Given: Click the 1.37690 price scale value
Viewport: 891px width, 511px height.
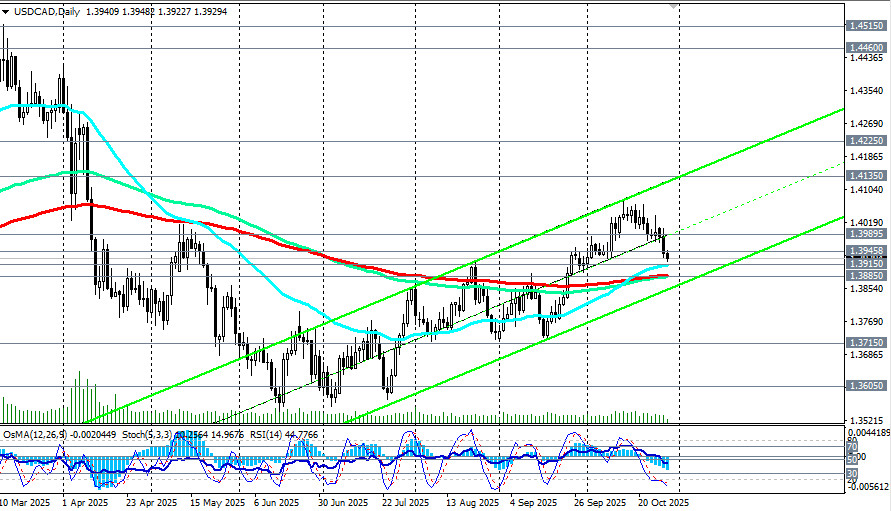Looking at the screenshot, I should pos(867,322).
